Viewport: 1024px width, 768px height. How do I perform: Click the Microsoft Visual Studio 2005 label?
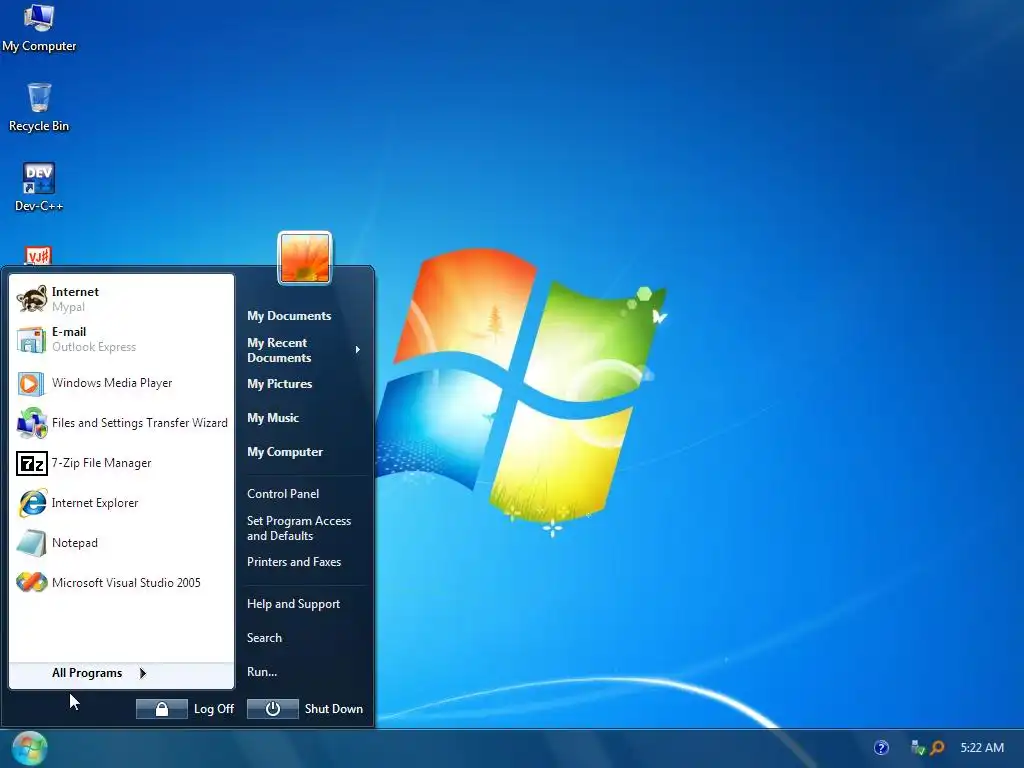(x=126, y=583)
